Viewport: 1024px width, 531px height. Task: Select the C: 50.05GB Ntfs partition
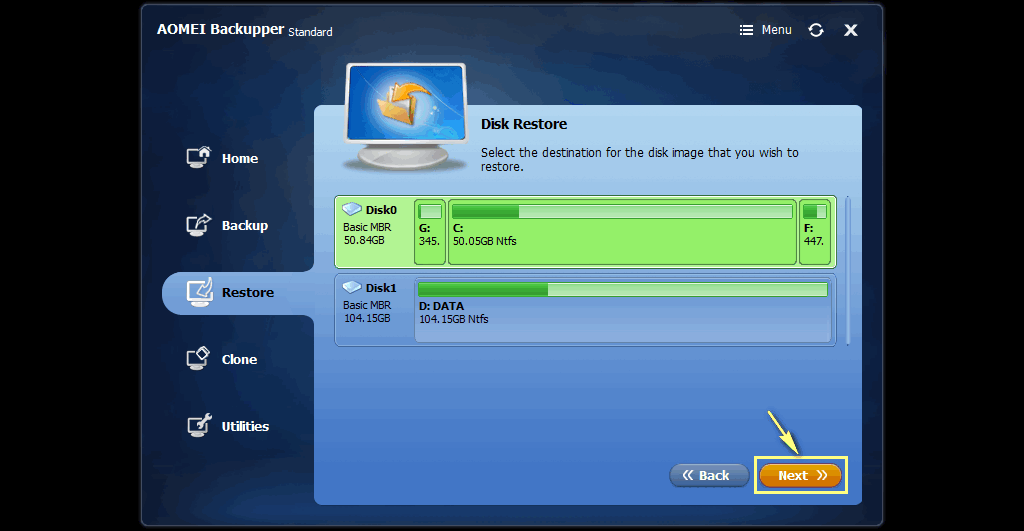tap(622, 232)
